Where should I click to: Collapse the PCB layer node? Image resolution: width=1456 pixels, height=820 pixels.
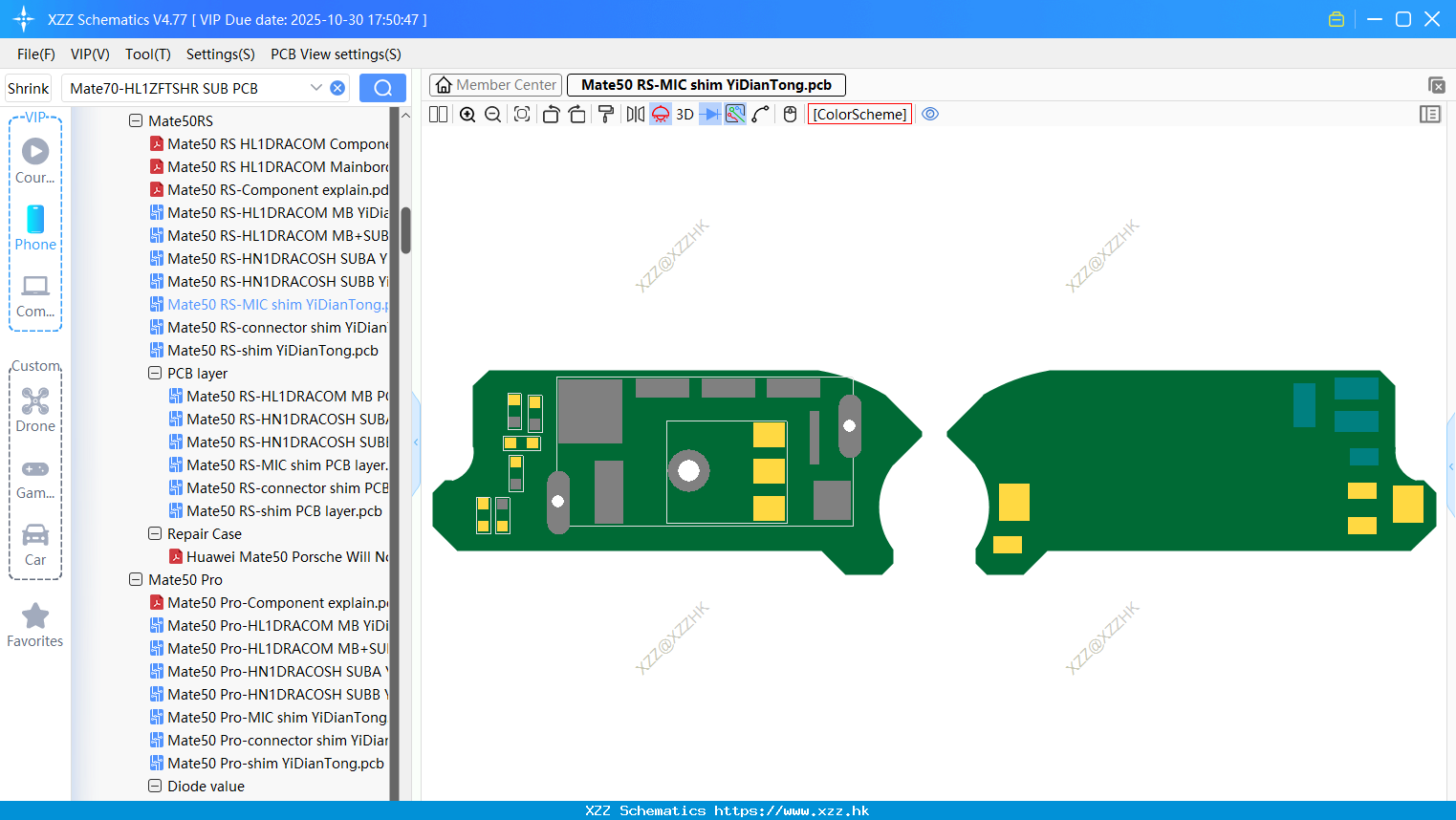[155, 374]
